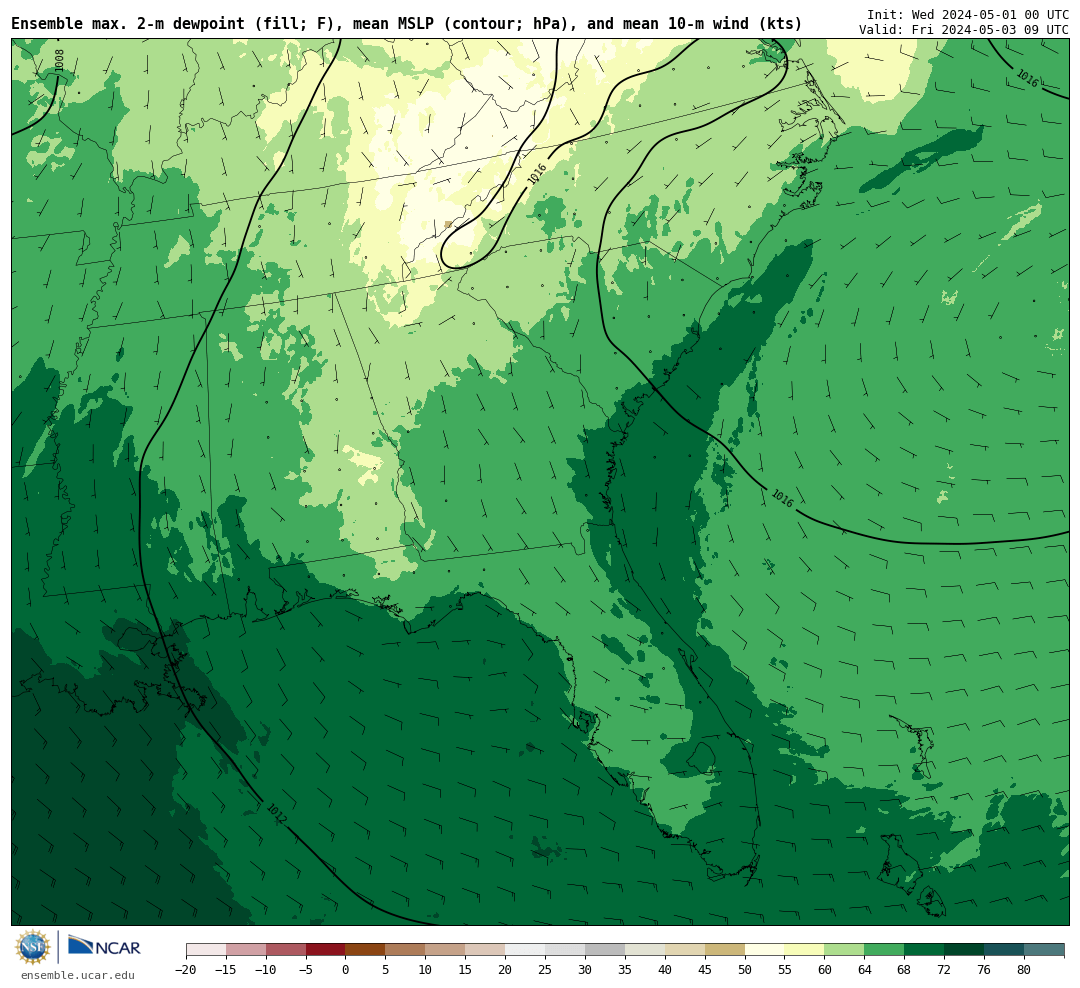Screen dimensions: 1080x988
Task: Click the colorbar tick label 55
Action: [x=785, y=969]
